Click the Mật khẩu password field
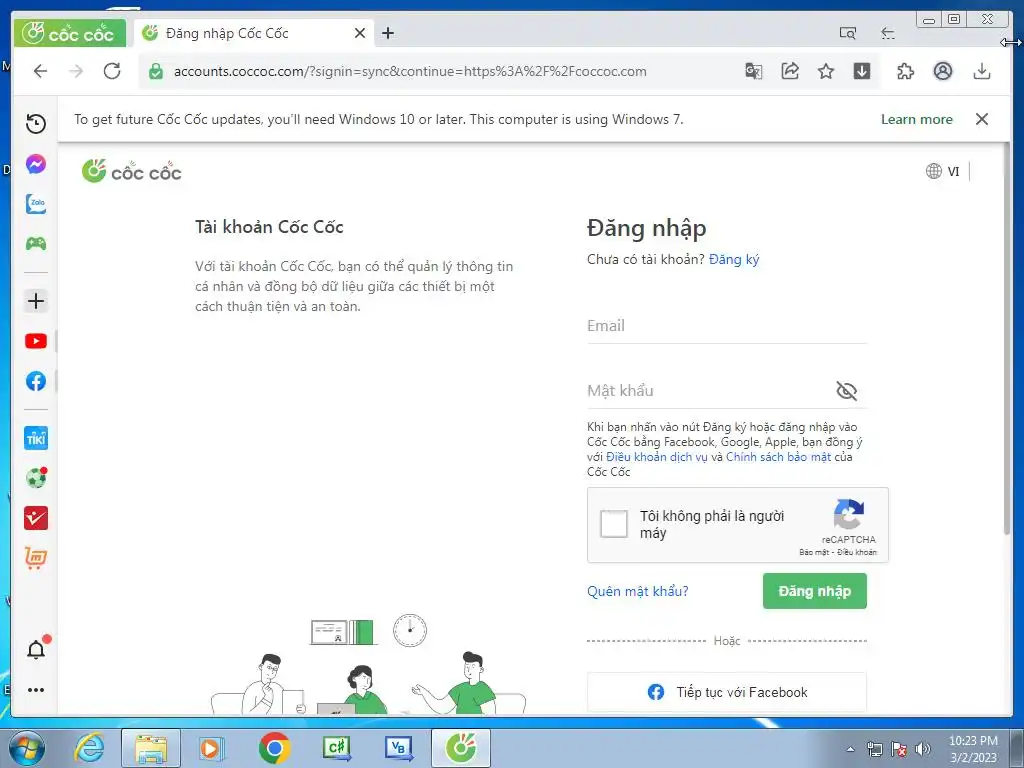This screenshot has width=1024, height=768. (x=709, y=391)
